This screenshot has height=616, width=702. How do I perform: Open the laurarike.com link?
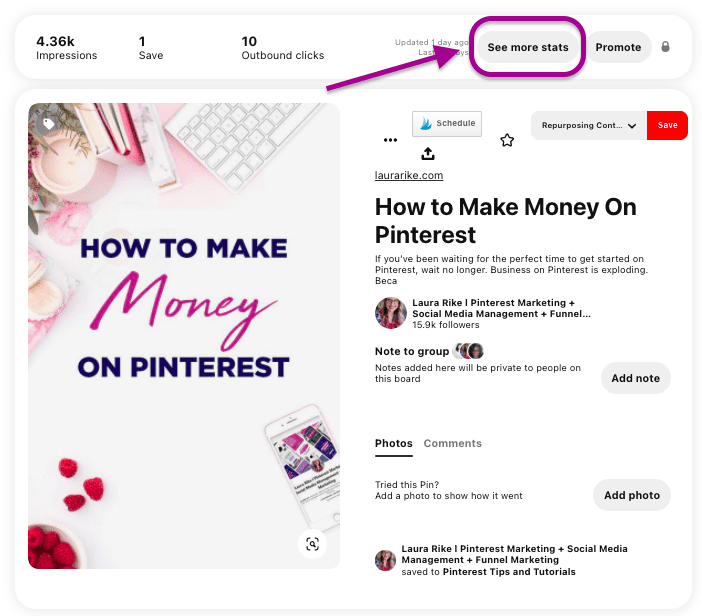[409, 175]
